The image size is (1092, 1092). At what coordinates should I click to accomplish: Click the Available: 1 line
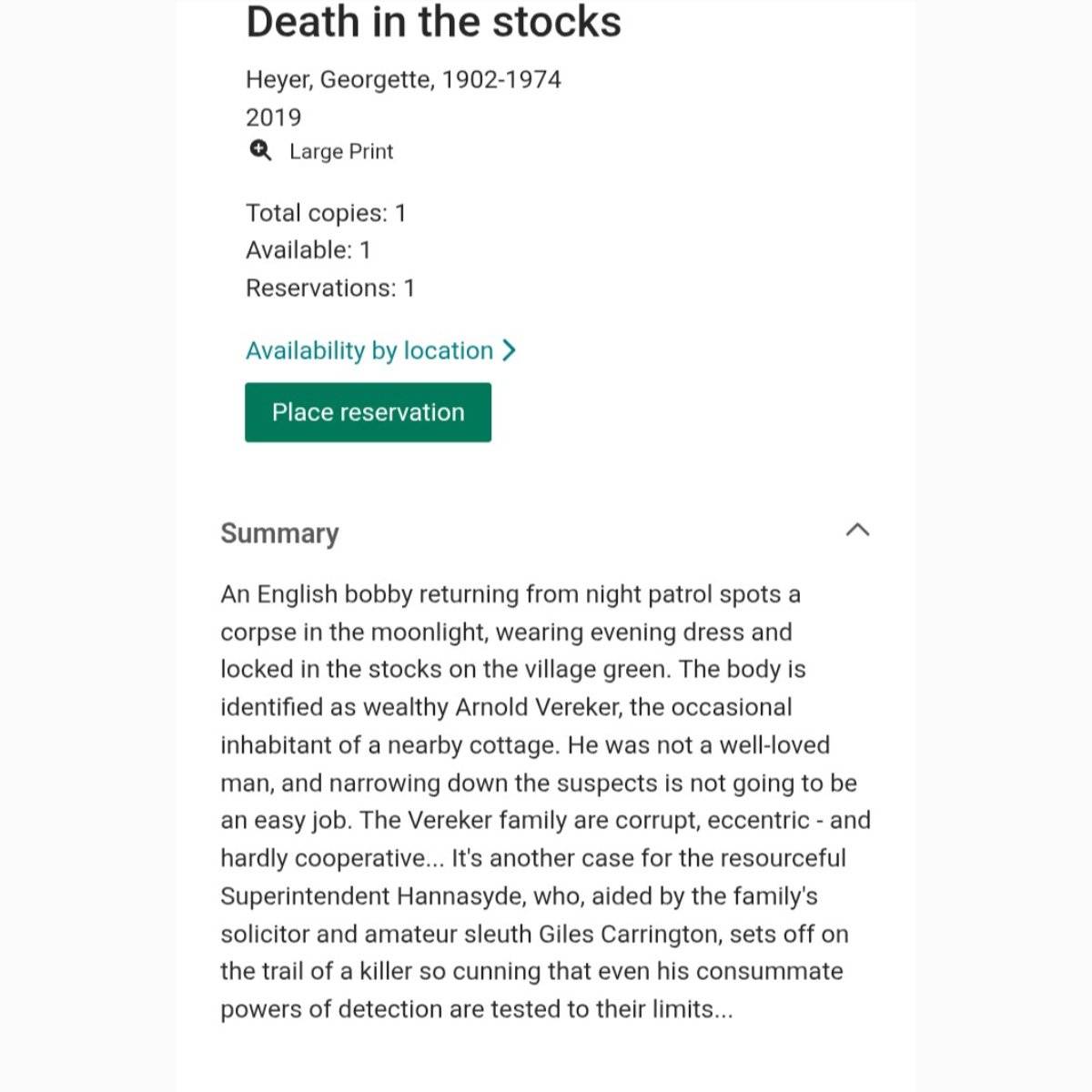tap(308, 250)
